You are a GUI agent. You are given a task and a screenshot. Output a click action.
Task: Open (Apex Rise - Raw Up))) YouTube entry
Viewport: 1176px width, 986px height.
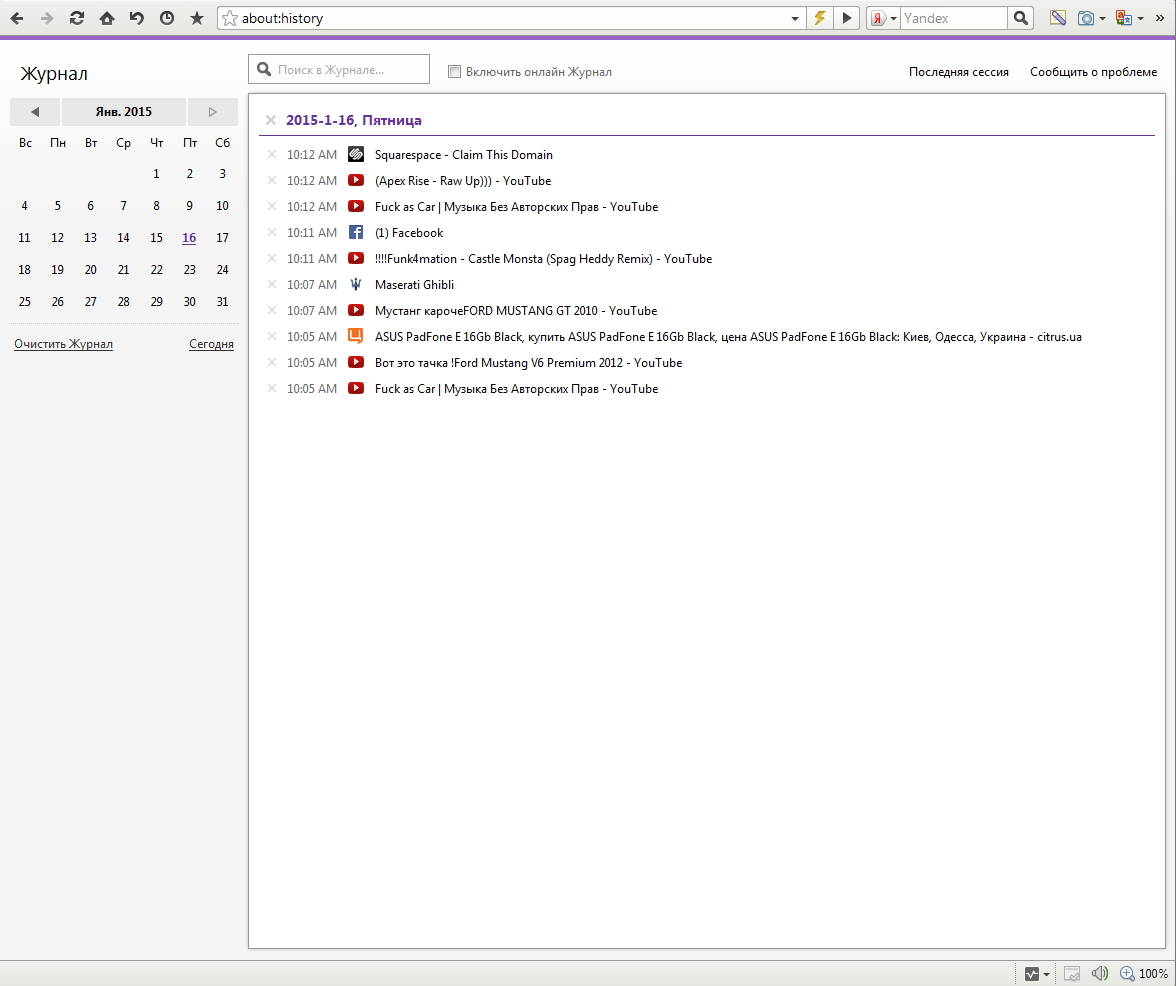pyautogui.click(x=463, y=181)
